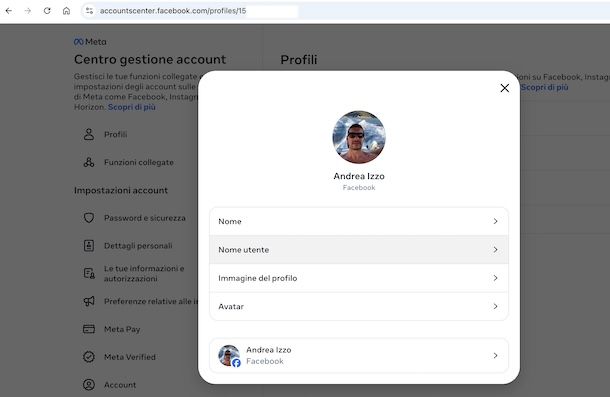Click the browser forward arrow
Screen dimensions: 610x397
(x=28, y=11)
